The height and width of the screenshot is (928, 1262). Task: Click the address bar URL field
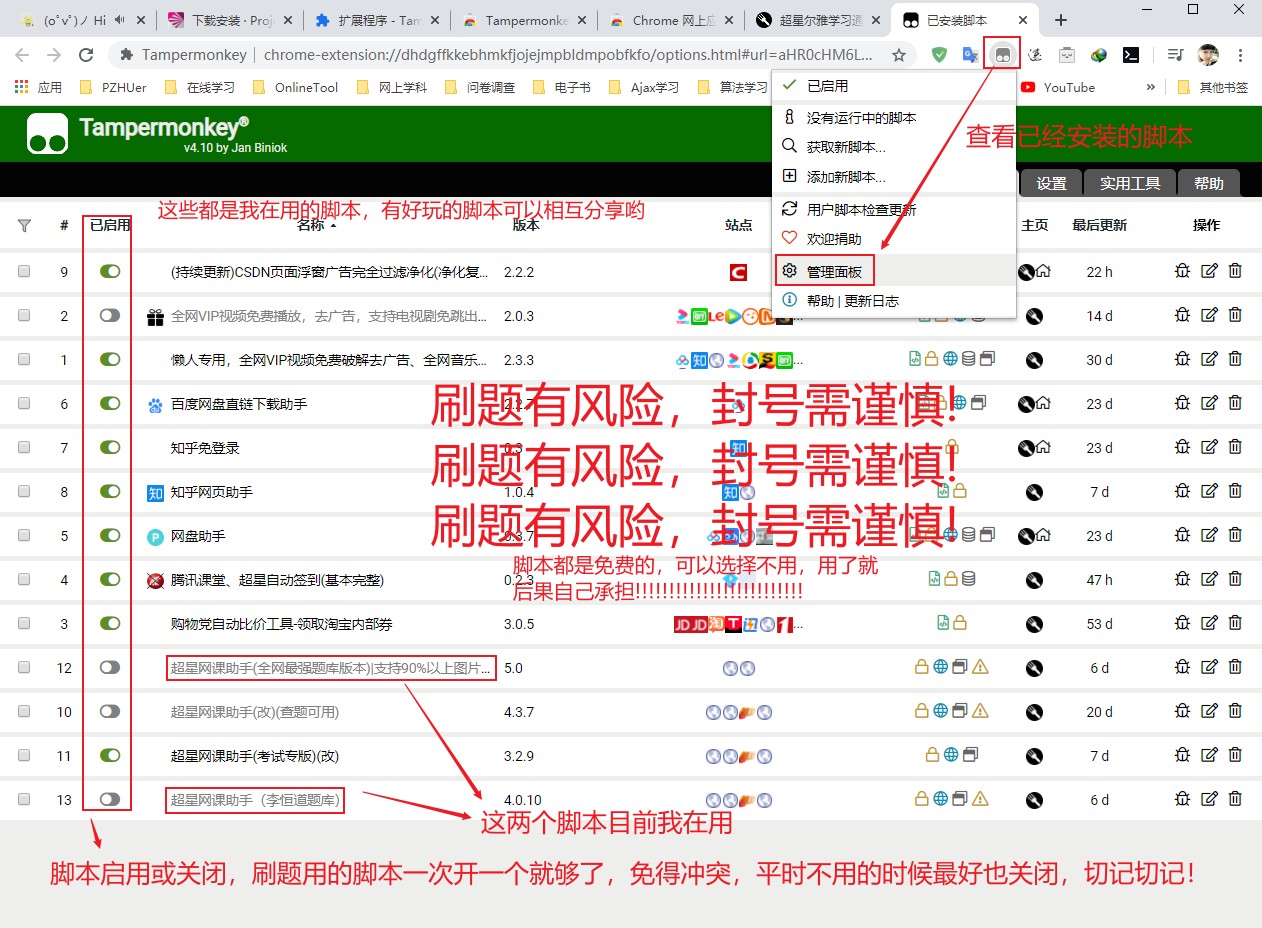click(510, 55)
